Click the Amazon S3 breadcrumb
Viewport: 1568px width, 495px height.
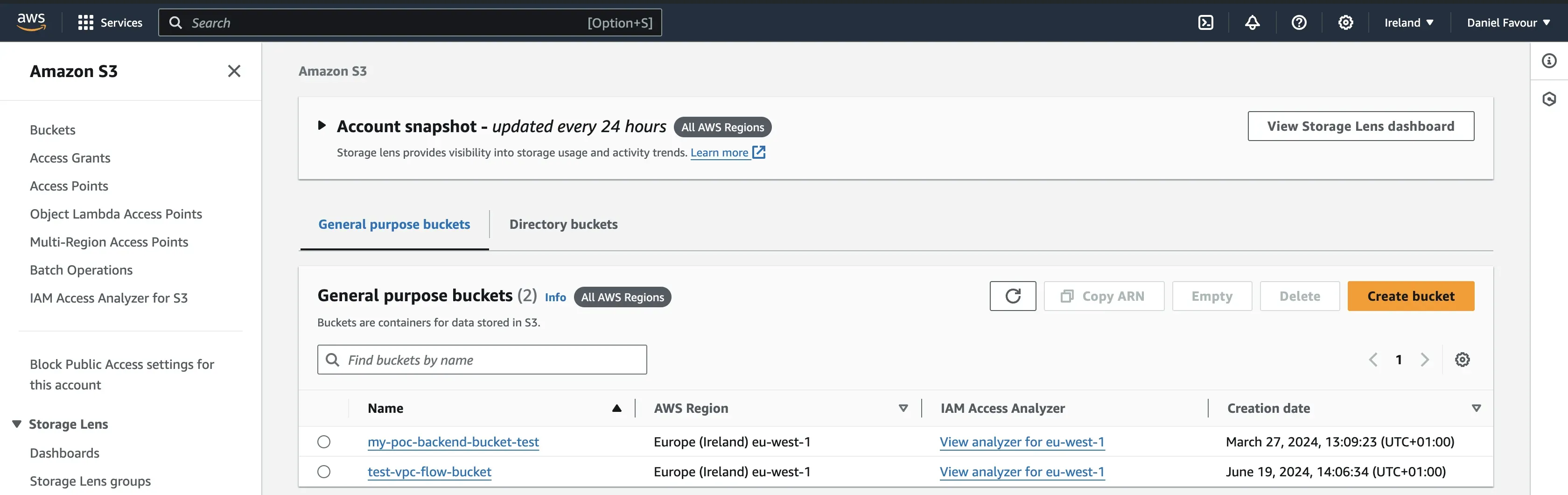(x=332, y=71)
